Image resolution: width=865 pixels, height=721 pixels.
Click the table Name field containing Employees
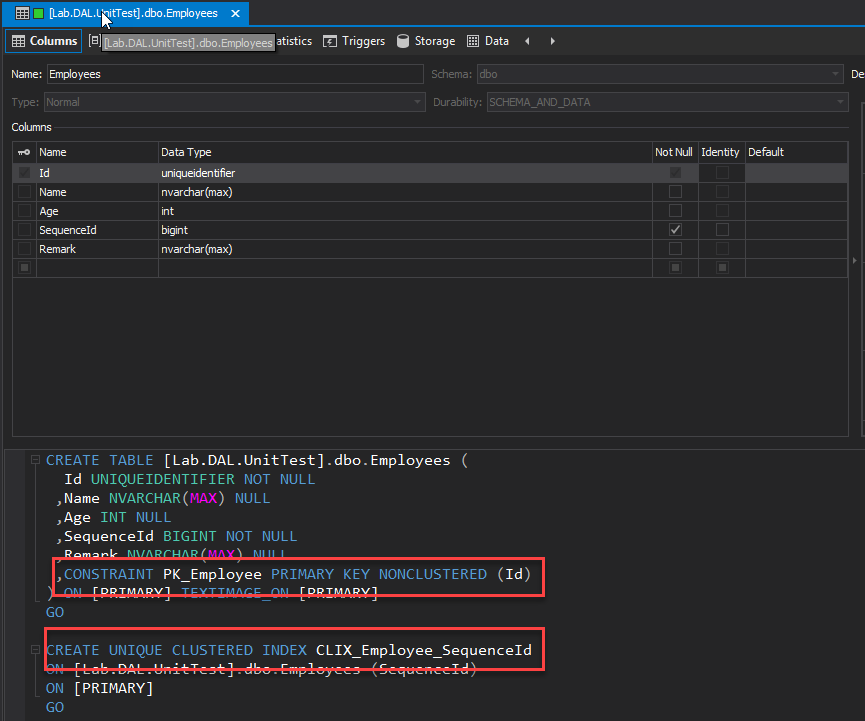point(235,74)
